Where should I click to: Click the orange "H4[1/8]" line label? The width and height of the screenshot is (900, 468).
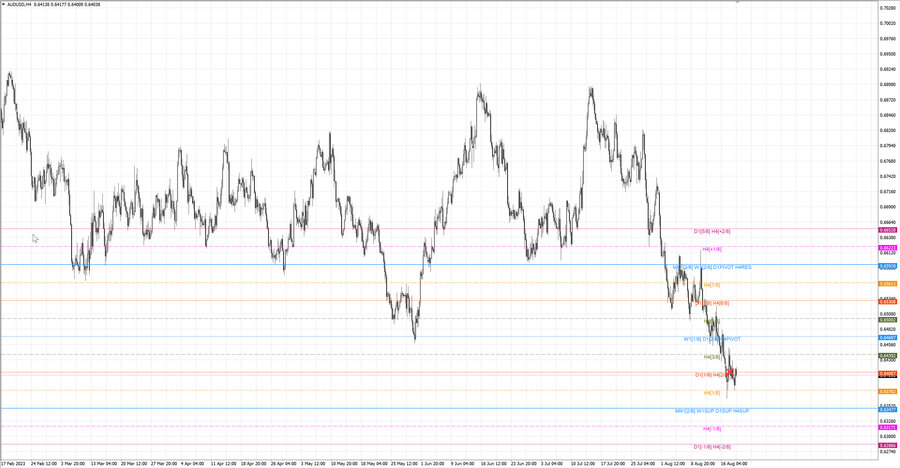(712, 393)
